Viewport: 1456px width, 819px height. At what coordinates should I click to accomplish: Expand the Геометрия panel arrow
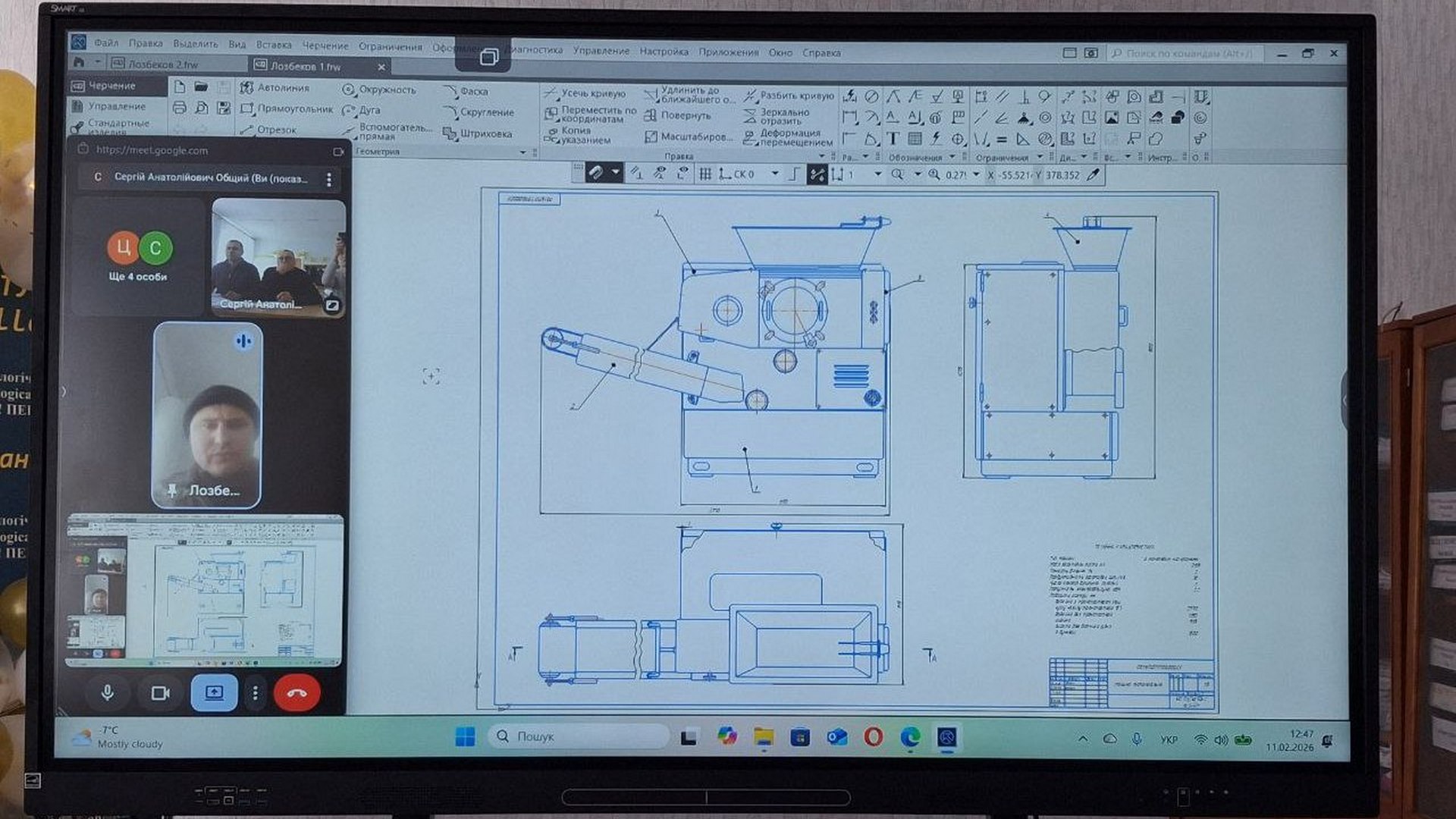coord(522,152)
